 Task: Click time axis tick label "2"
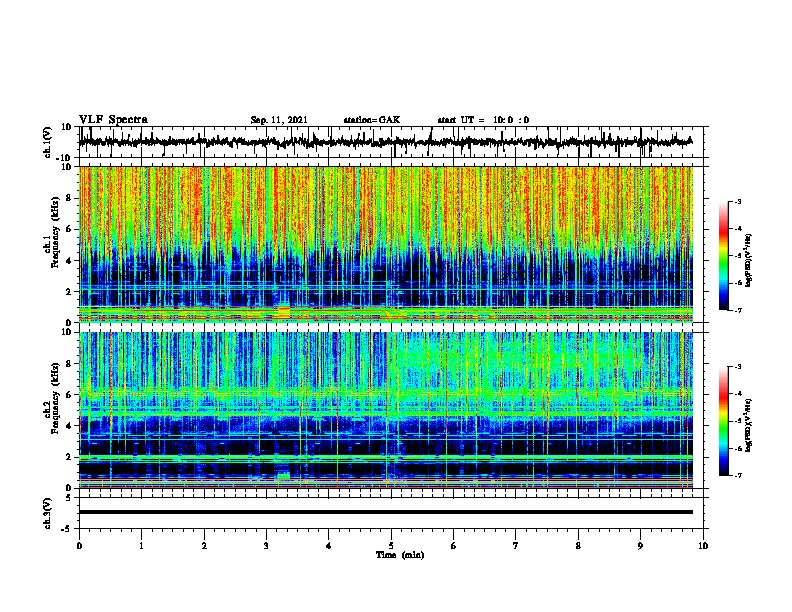(204, 546)
